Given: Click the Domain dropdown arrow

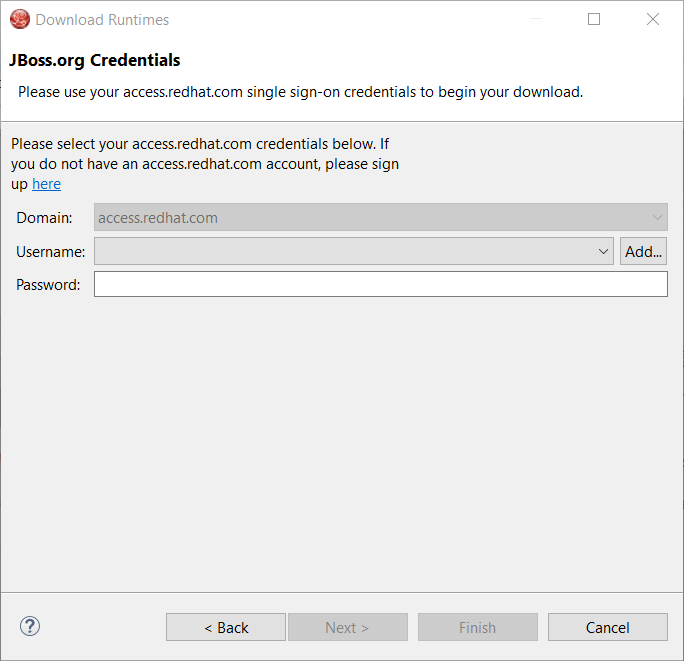Looking at the screenshot, I should pyautogui.click(x=657, y=217).
